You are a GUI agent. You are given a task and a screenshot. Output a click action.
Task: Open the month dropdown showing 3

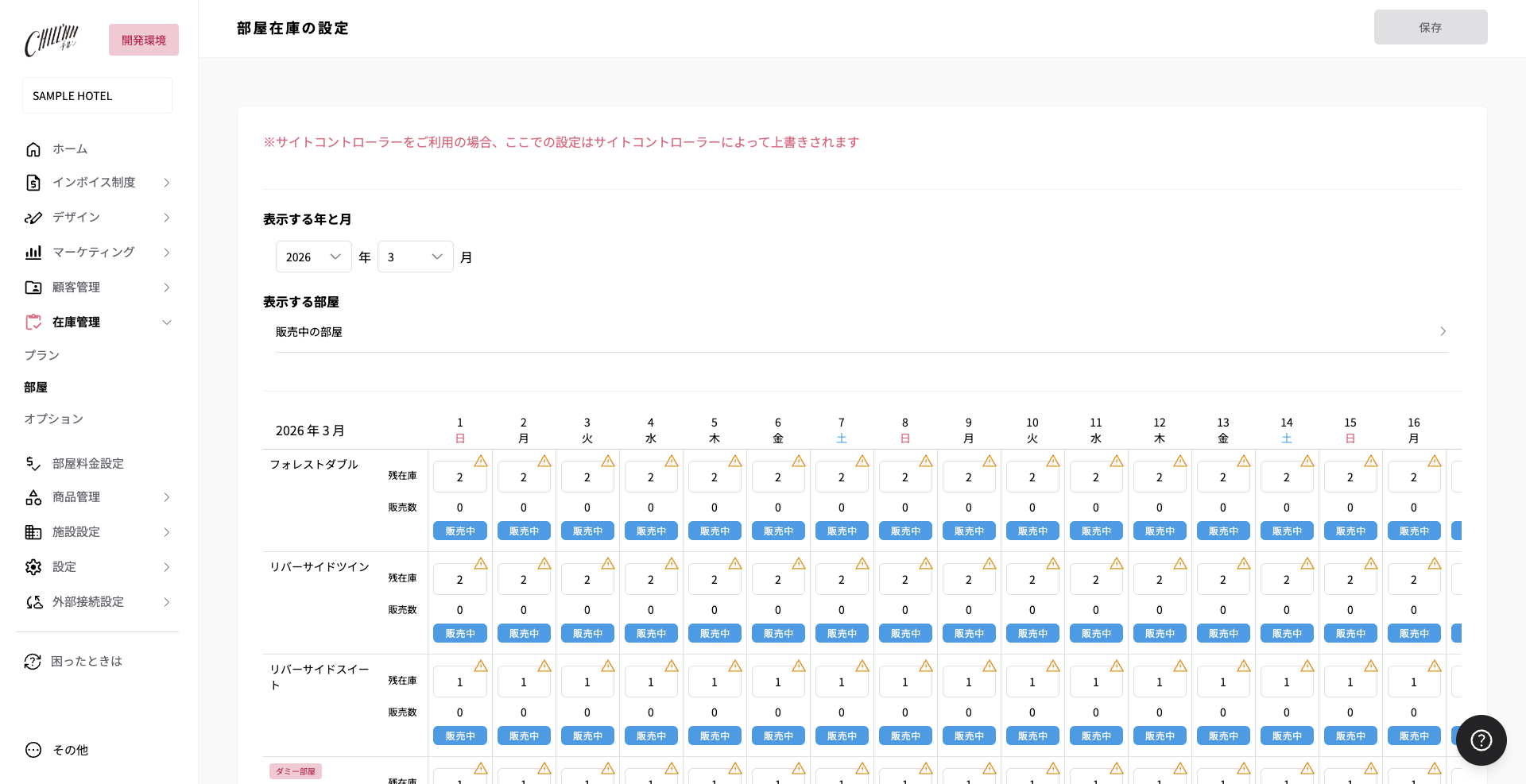[x=415, y=257]
